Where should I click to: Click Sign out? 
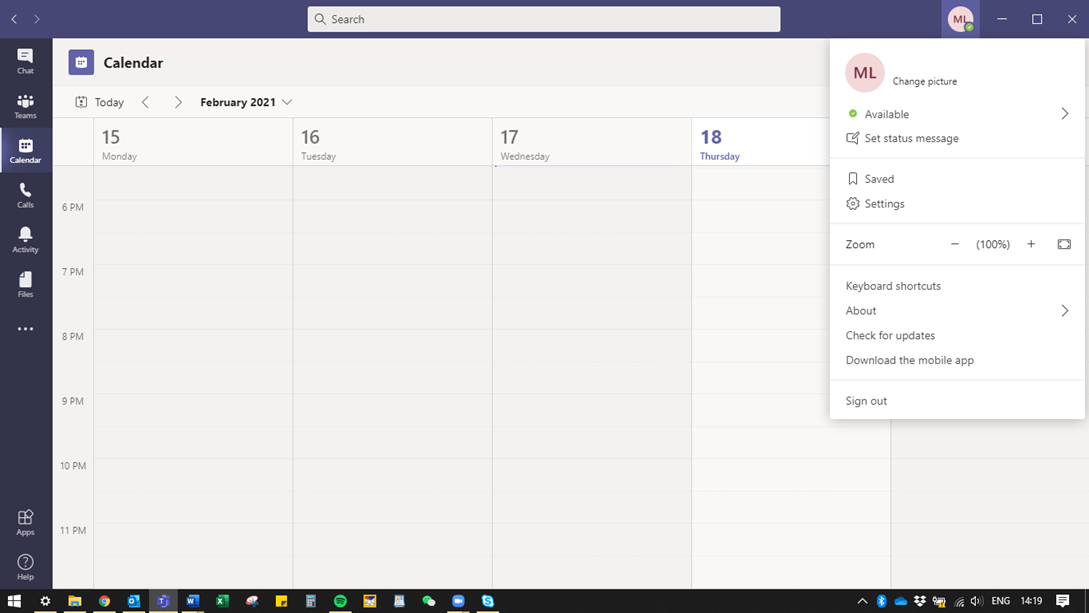point(866,401)
